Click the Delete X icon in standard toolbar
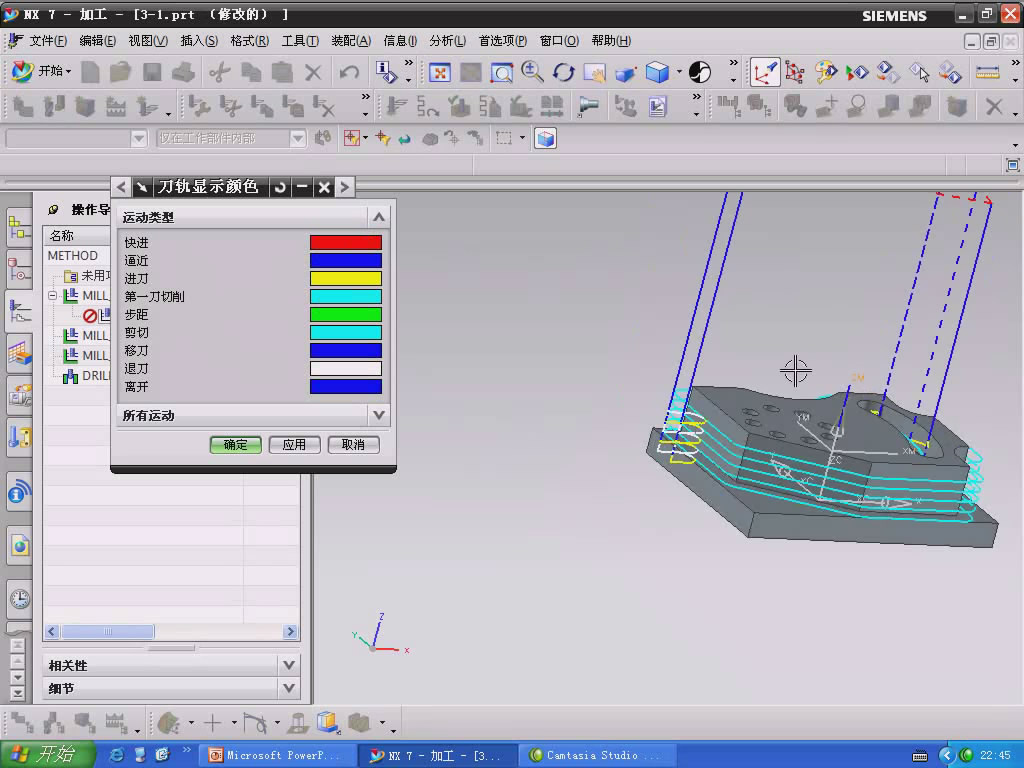Viewport: 1024px width, 768px height. tap(313, 72)
